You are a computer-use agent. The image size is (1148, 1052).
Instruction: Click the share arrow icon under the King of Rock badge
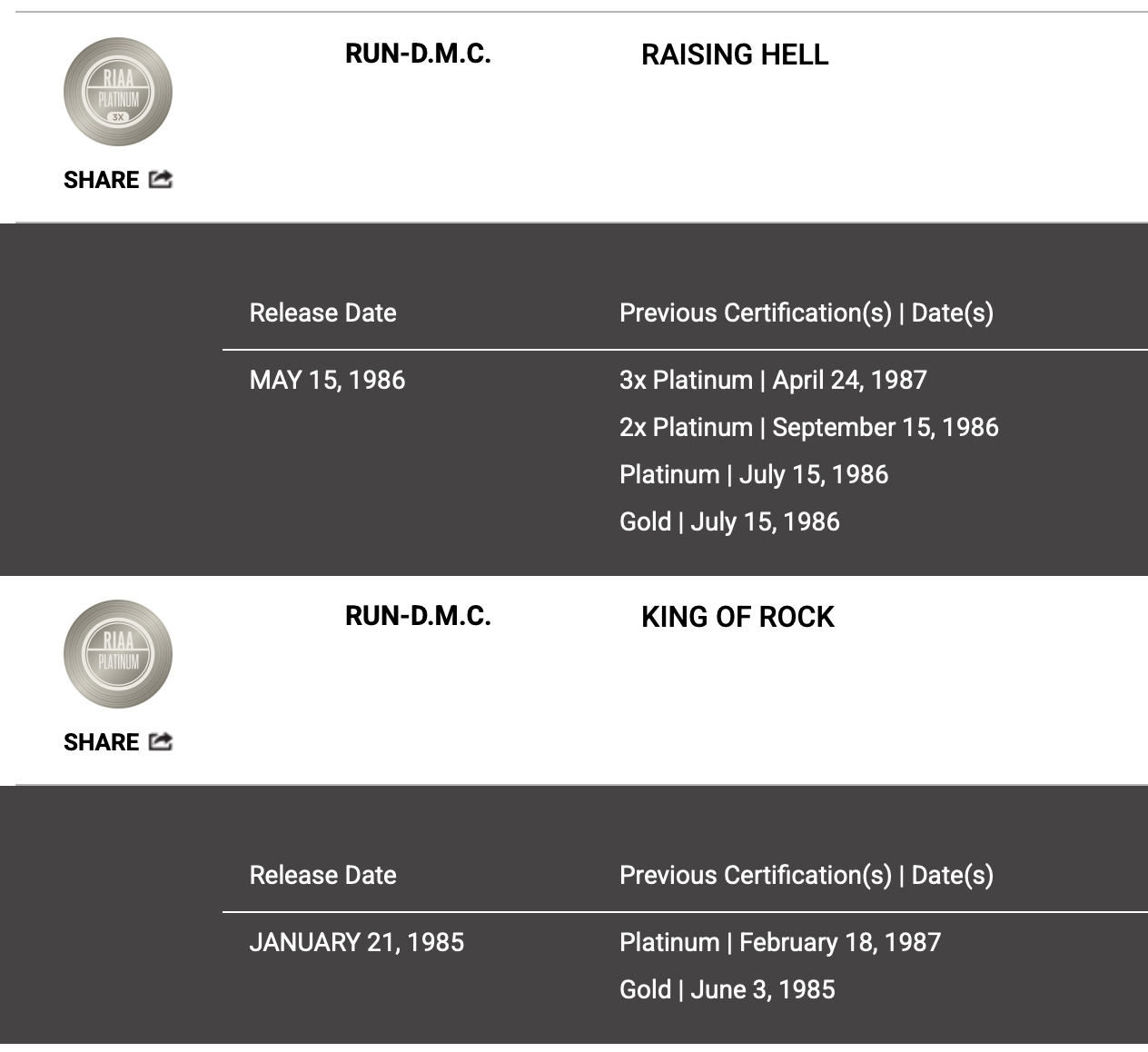(161, 741)
